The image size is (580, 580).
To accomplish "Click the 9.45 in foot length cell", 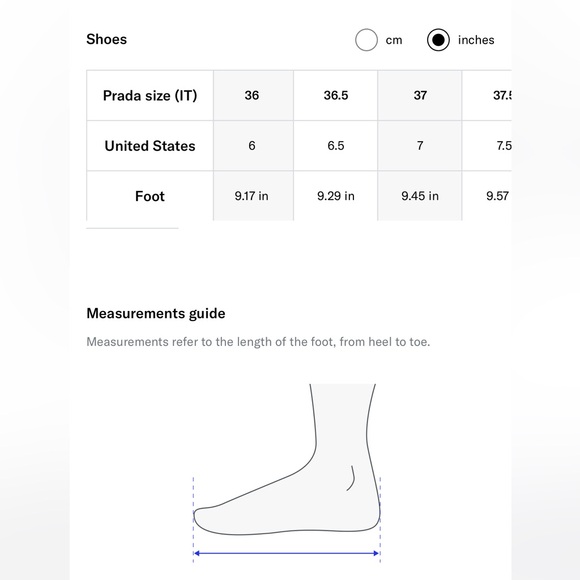I will click(x=420, y=196).
